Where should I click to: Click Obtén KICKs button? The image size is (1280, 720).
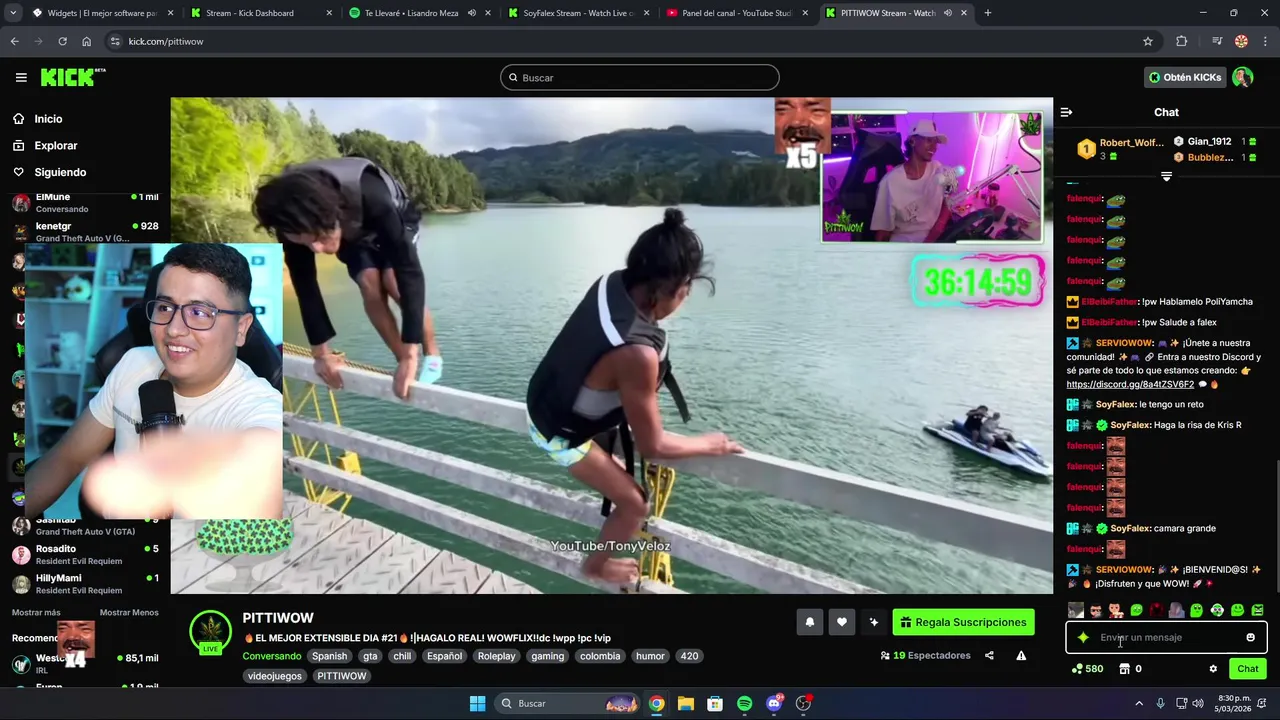click(1186, 77)
